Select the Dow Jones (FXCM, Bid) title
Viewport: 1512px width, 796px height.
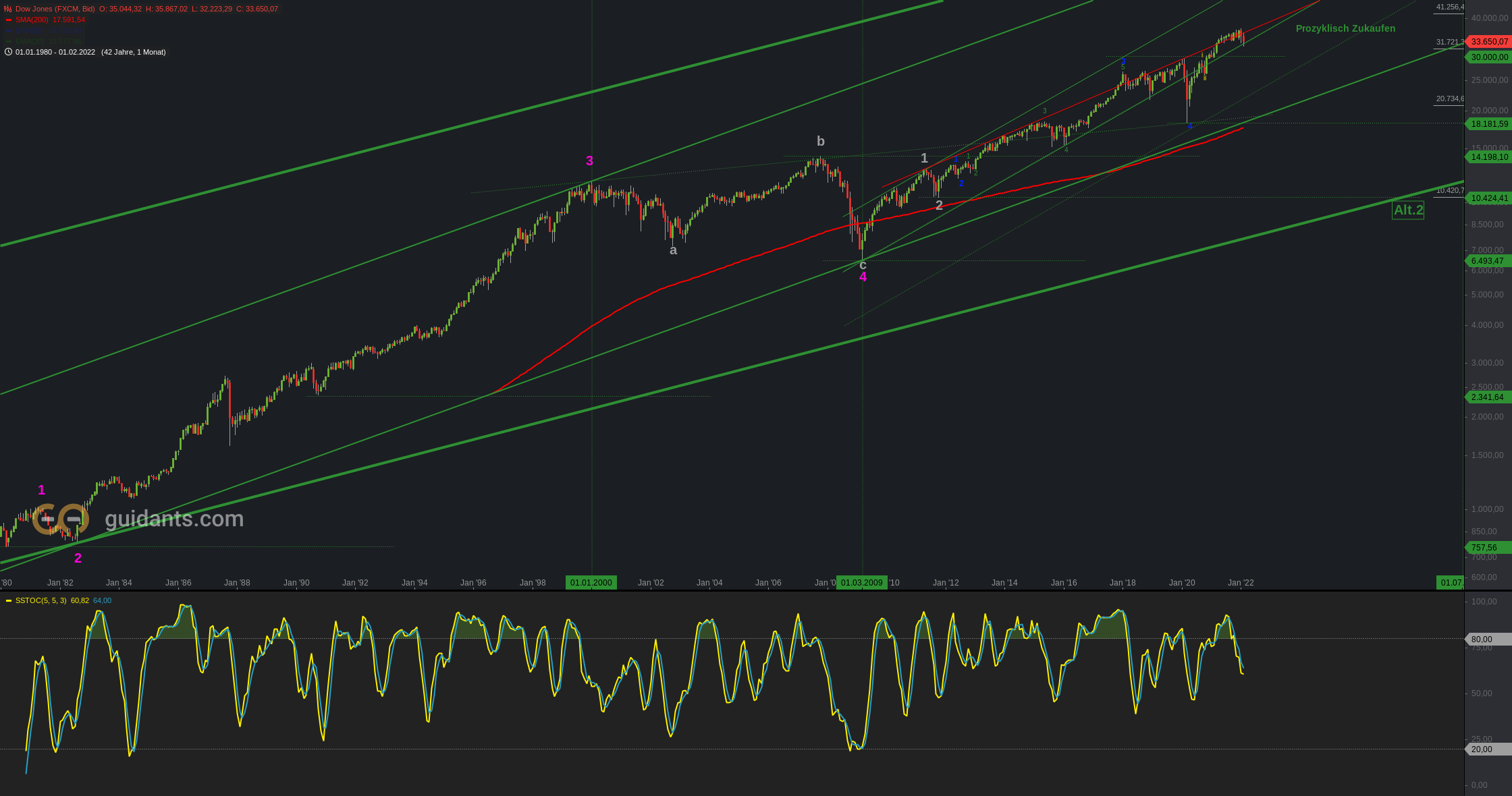pos(55,9)
